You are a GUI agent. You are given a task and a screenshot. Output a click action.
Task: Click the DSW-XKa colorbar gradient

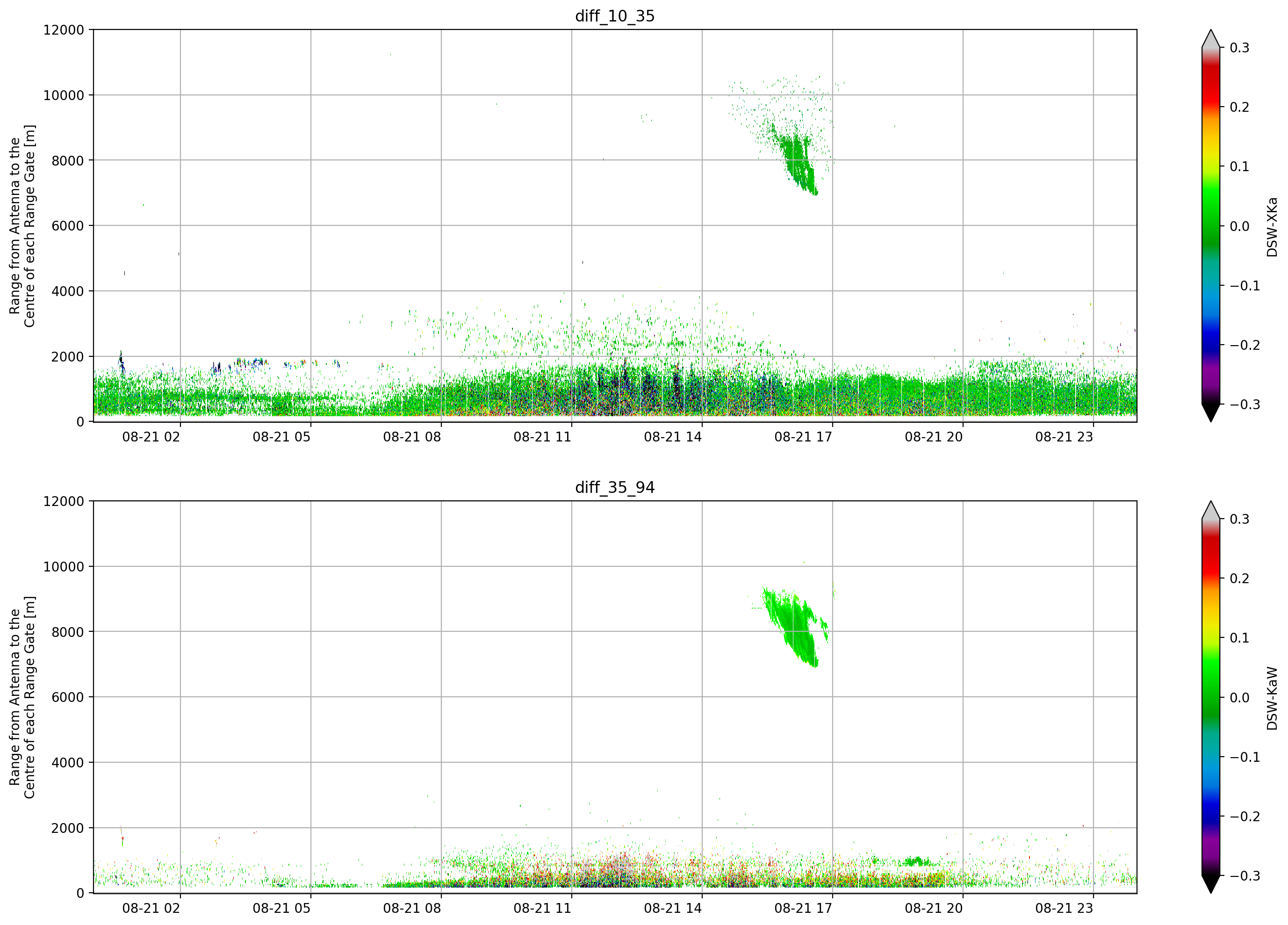[1211, 225]
